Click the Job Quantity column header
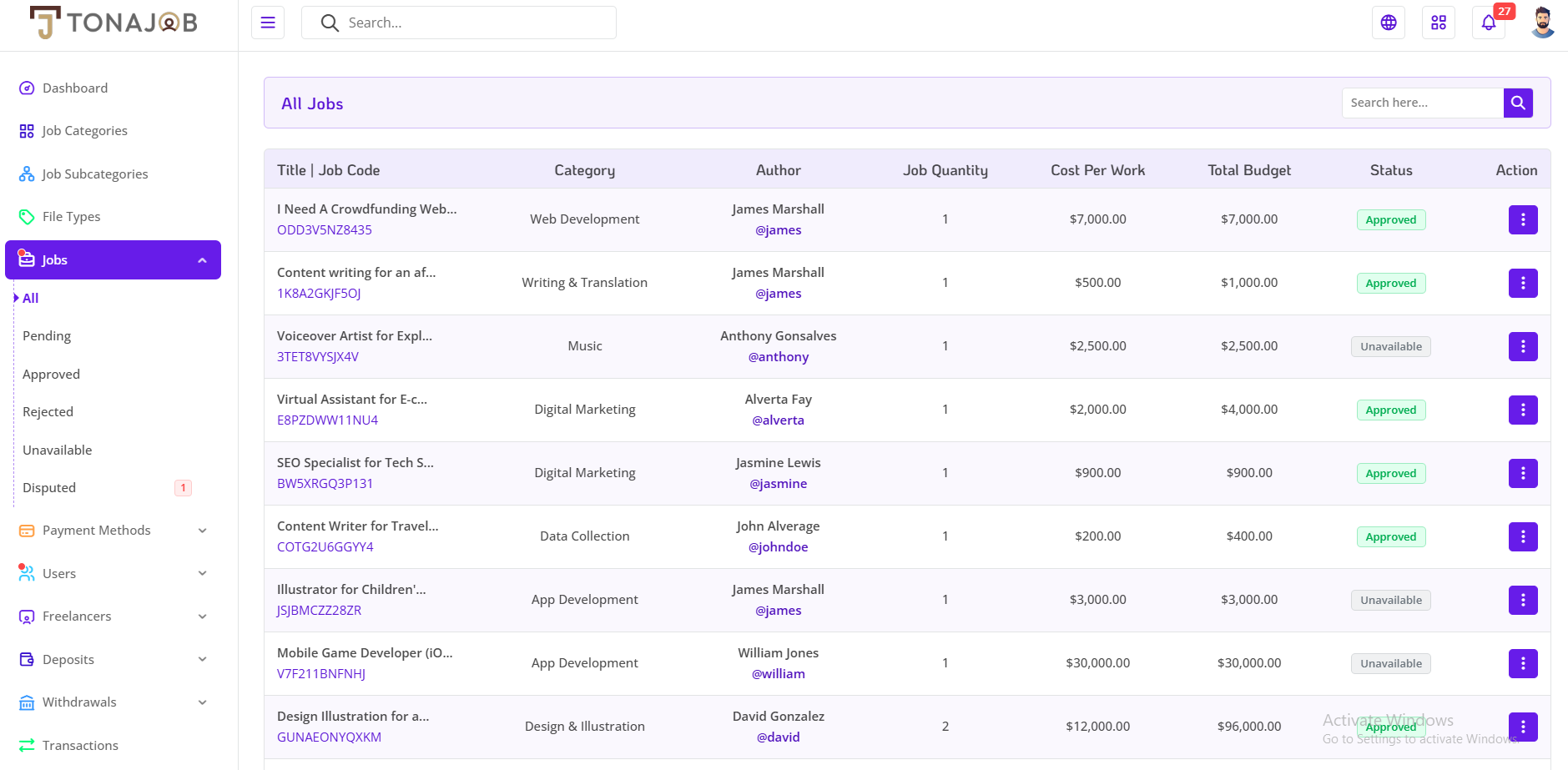Viewport: 1568px width, 770px height. pos(945,170)
